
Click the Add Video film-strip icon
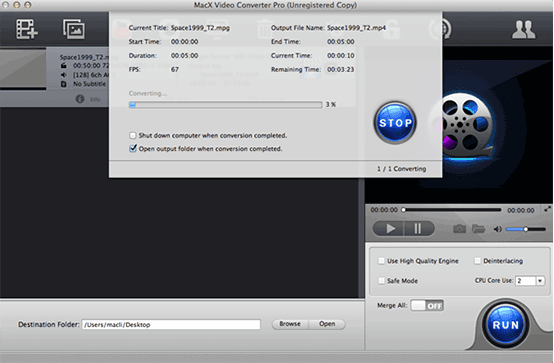[26, 29]
